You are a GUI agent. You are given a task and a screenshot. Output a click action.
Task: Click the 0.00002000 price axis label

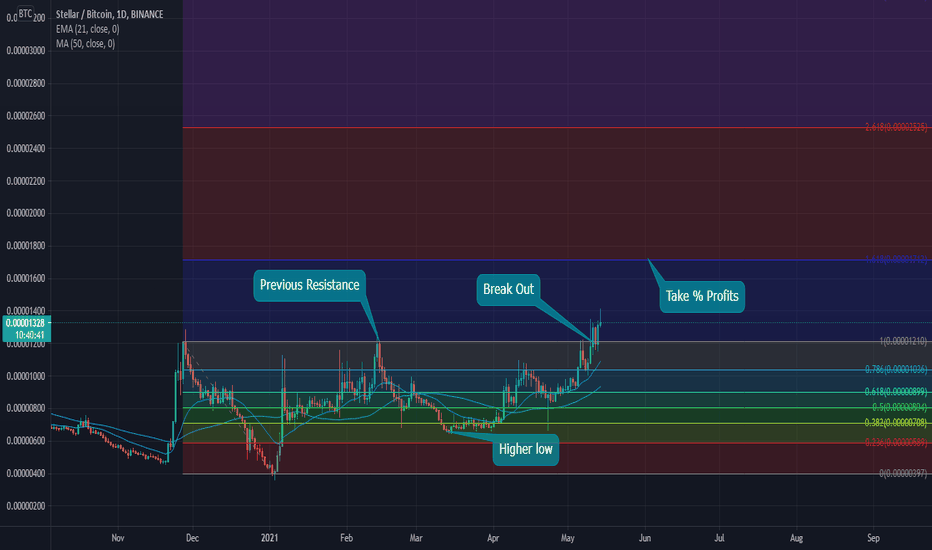pos(26,213)
